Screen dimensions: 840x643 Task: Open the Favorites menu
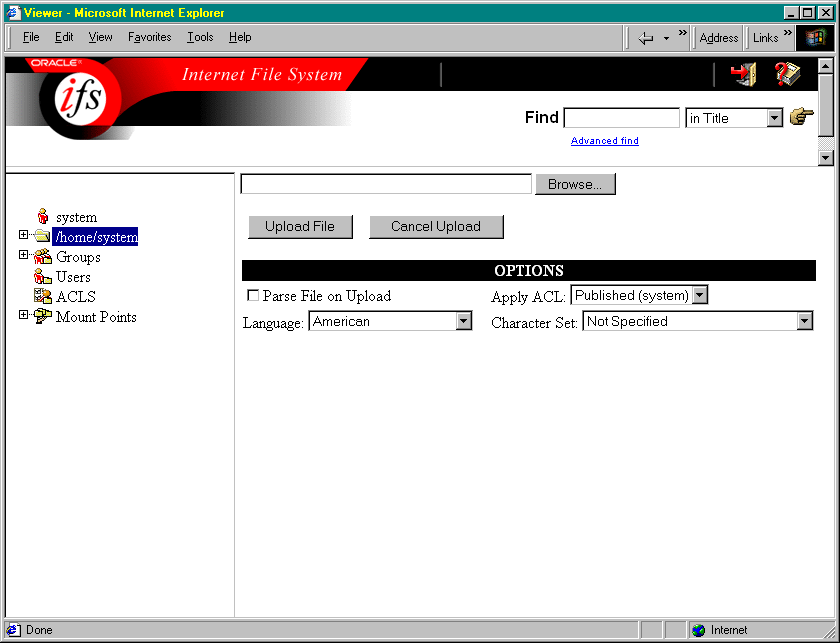click(149, 37)
